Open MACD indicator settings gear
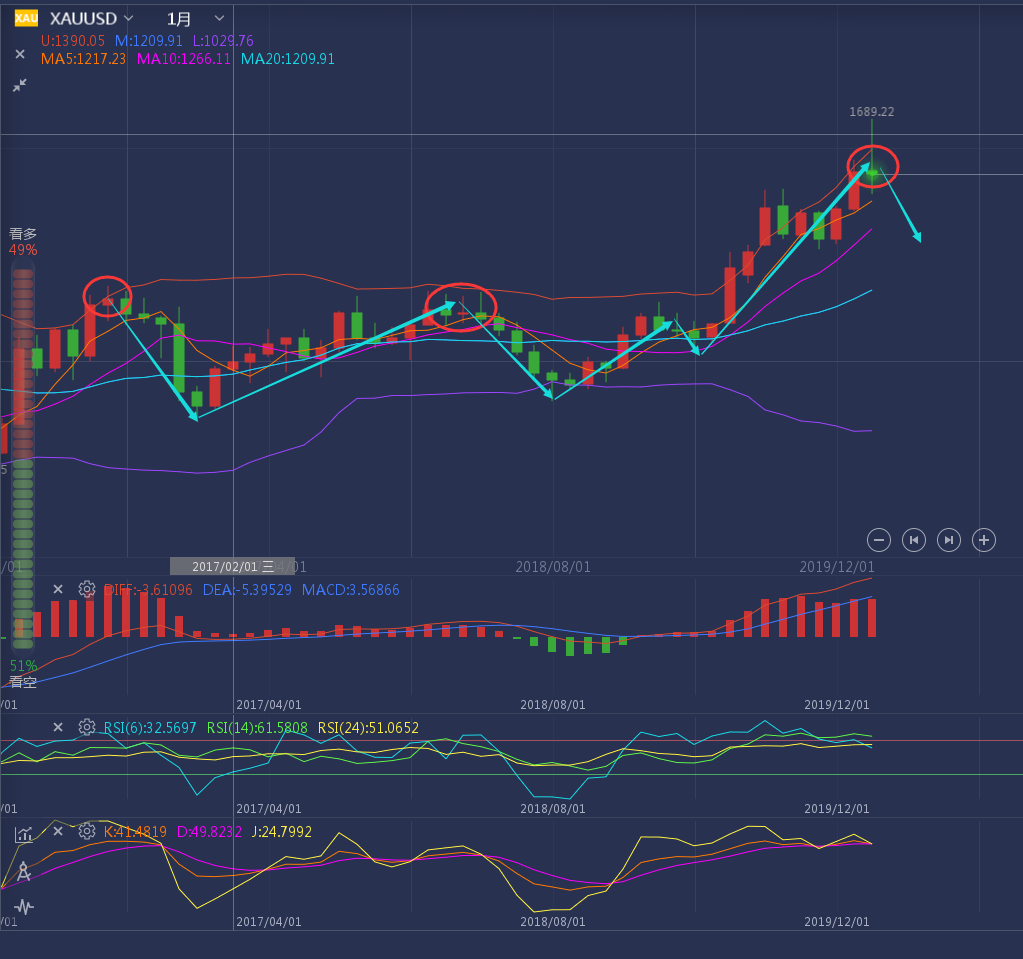Screen dimensions: 1023x959 tap(87, 590)
